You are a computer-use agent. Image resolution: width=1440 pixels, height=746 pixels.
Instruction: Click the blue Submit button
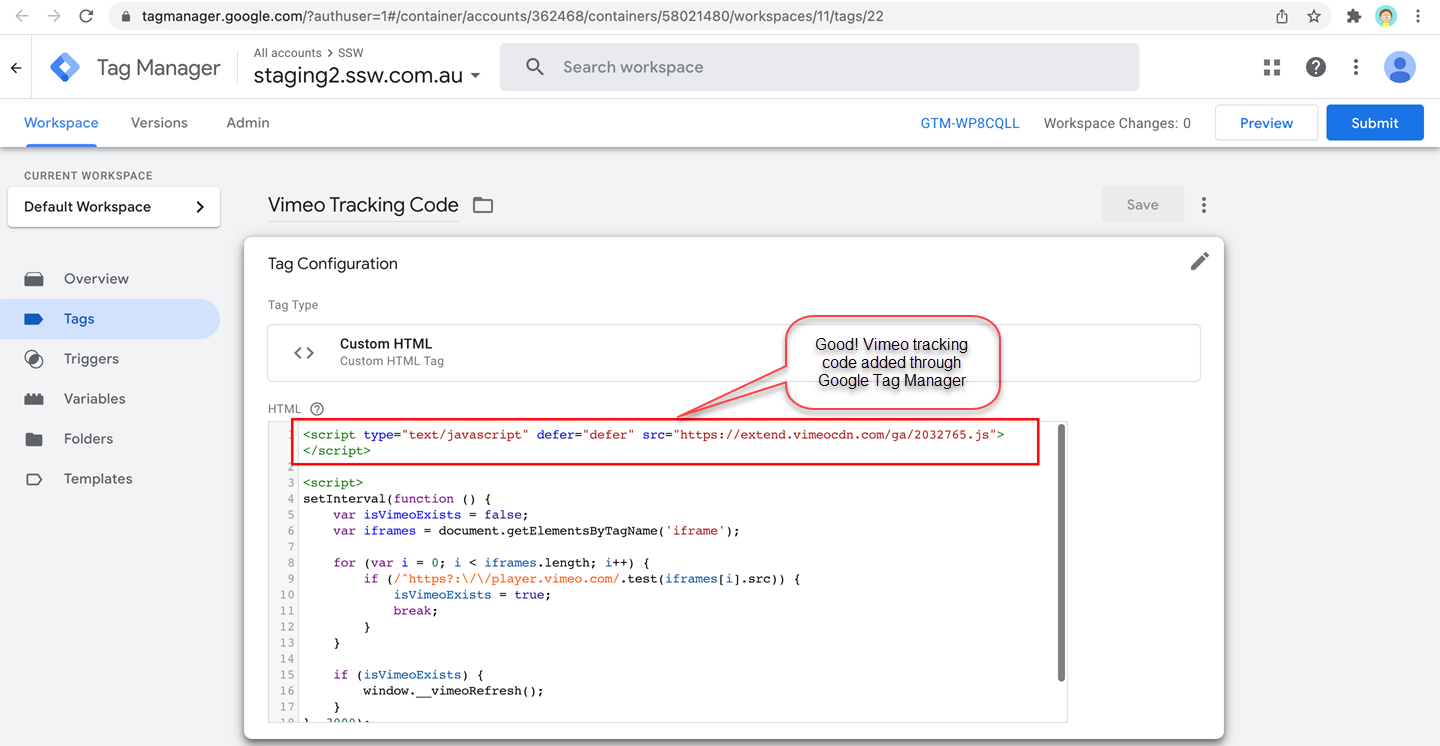(x=1374, y=123)
